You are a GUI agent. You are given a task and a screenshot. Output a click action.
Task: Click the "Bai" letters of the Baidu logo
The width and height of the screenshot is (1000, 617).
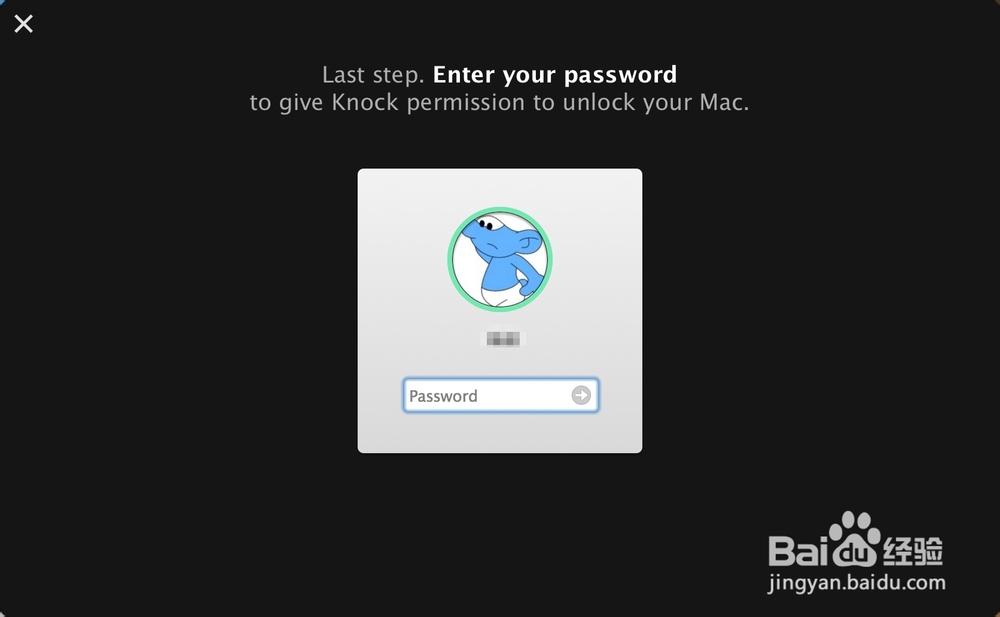click(798, 551)
